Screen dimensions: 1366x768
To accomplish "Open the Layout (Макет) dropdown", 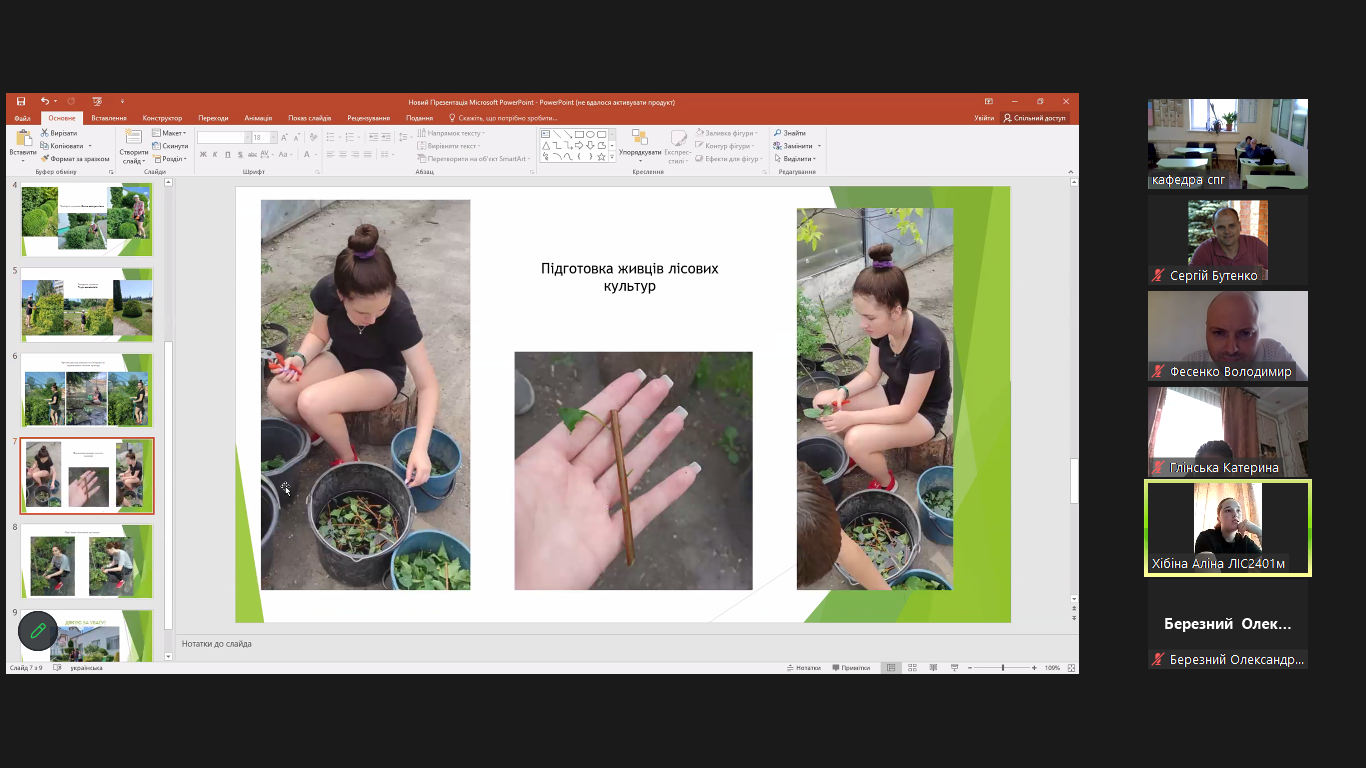I will [x=170, y=133].
